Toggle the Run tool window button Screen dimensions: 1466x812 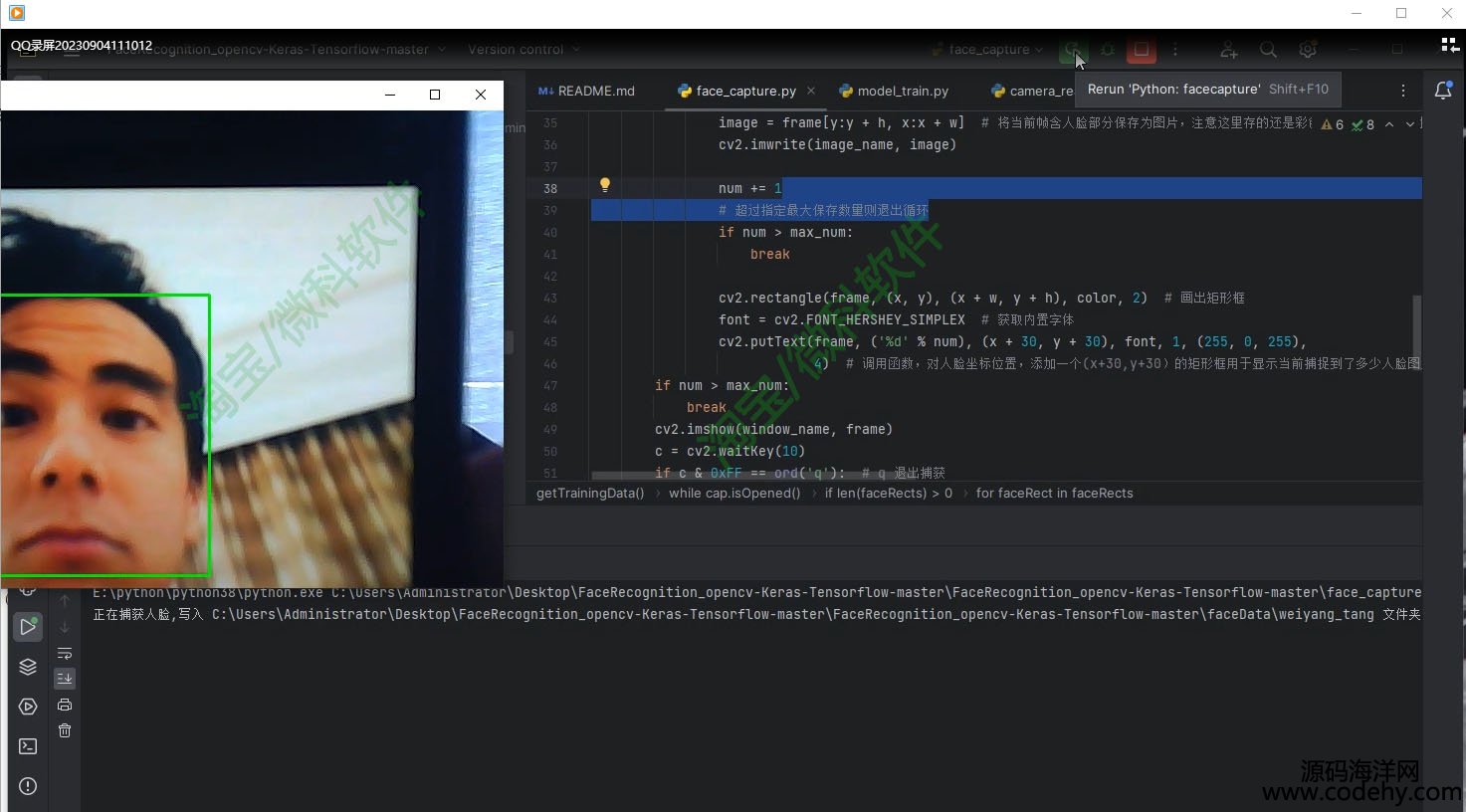click(x=28, y=627)
